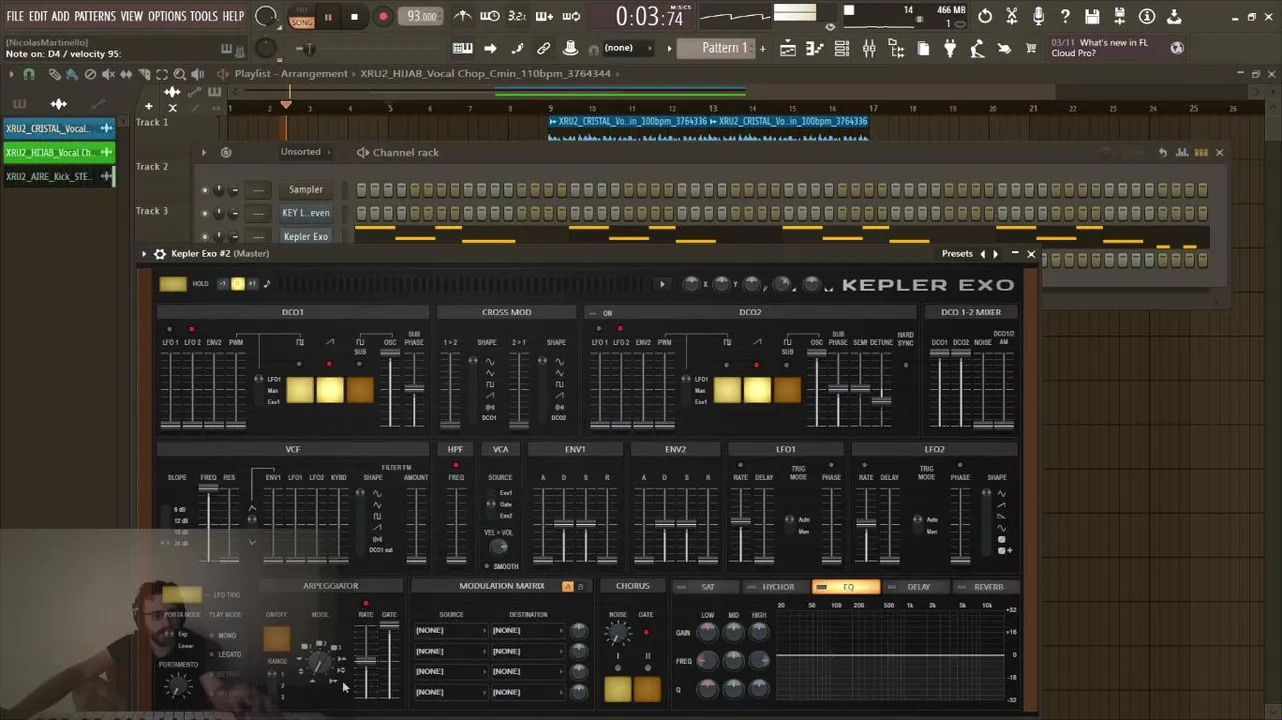Click the link chain icon
The image size is (1282, 720).
[543, 48]
